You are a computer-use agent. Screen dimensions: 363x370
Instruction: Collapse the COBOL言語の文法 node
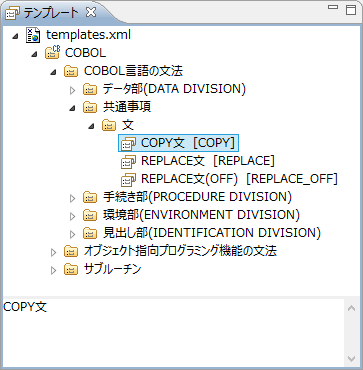coord(53,72)
